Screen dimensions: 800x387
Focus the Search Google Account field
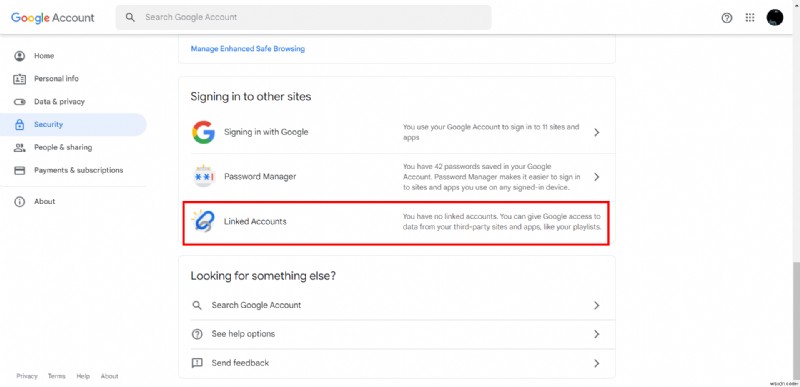[x=304, y=17]
